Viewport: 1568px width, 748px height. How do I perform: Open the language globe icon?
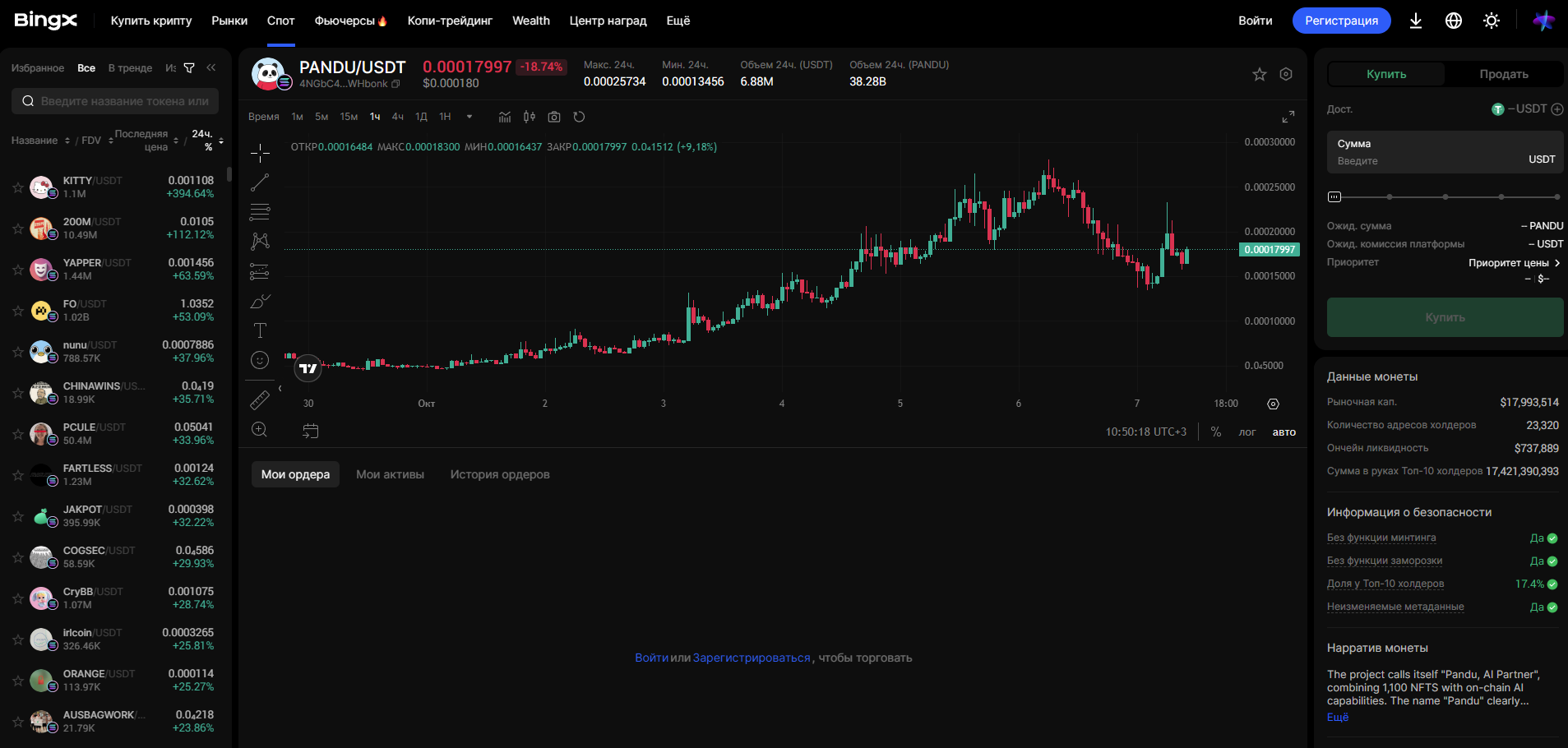click(x=1454, y=21)
